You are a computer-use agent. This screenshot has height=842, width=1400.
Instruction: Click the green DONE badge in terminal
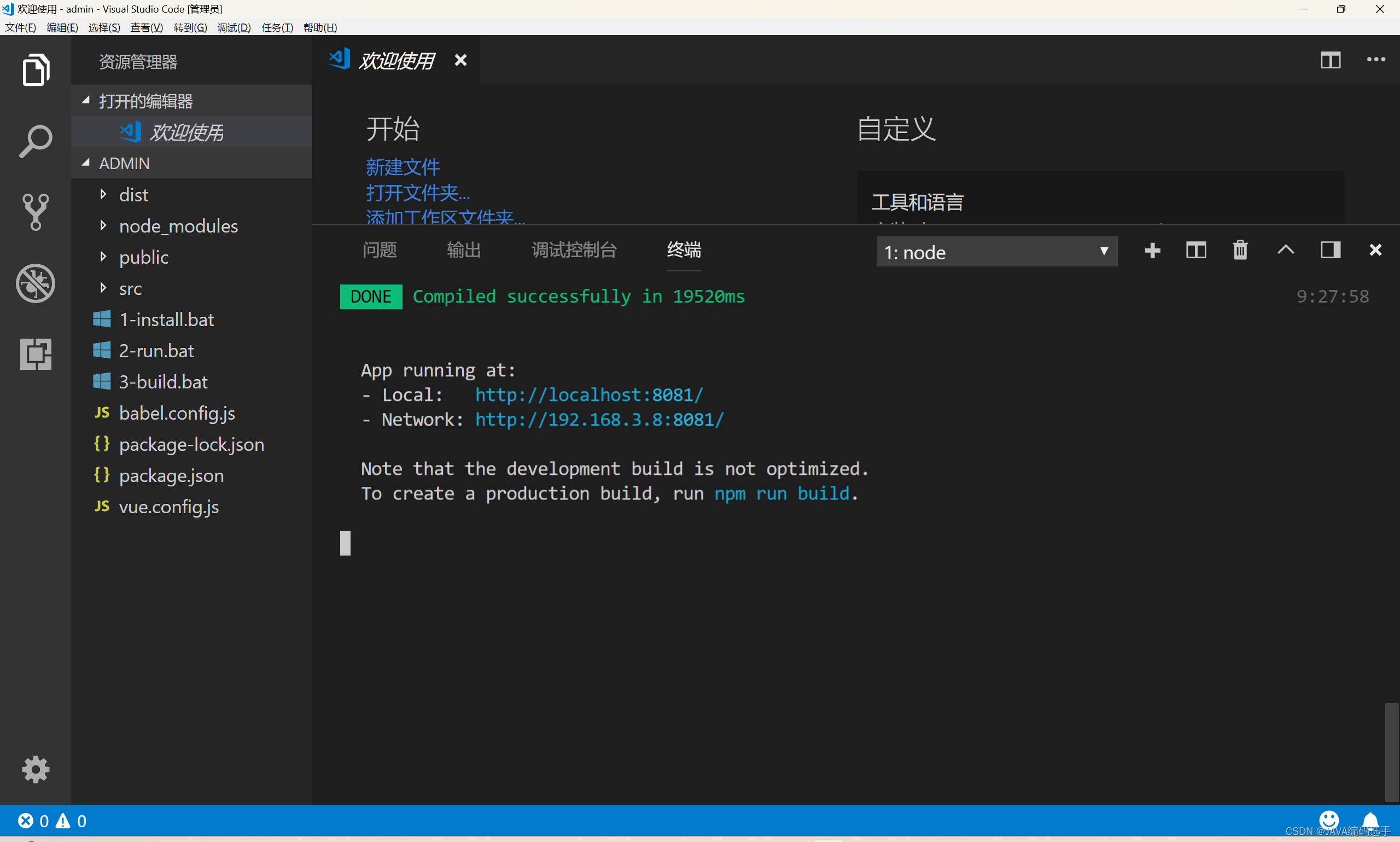click(371, 297)
